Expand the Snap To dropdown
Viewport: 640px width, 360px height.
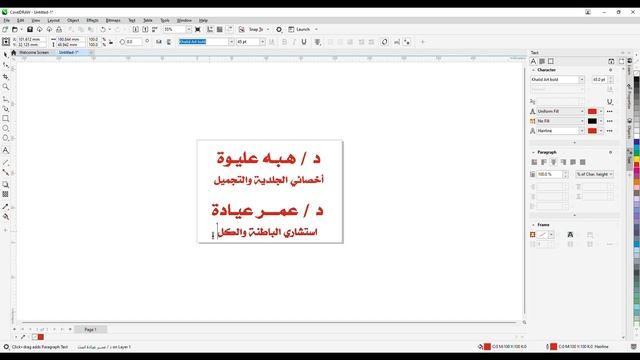click(268, 29)
